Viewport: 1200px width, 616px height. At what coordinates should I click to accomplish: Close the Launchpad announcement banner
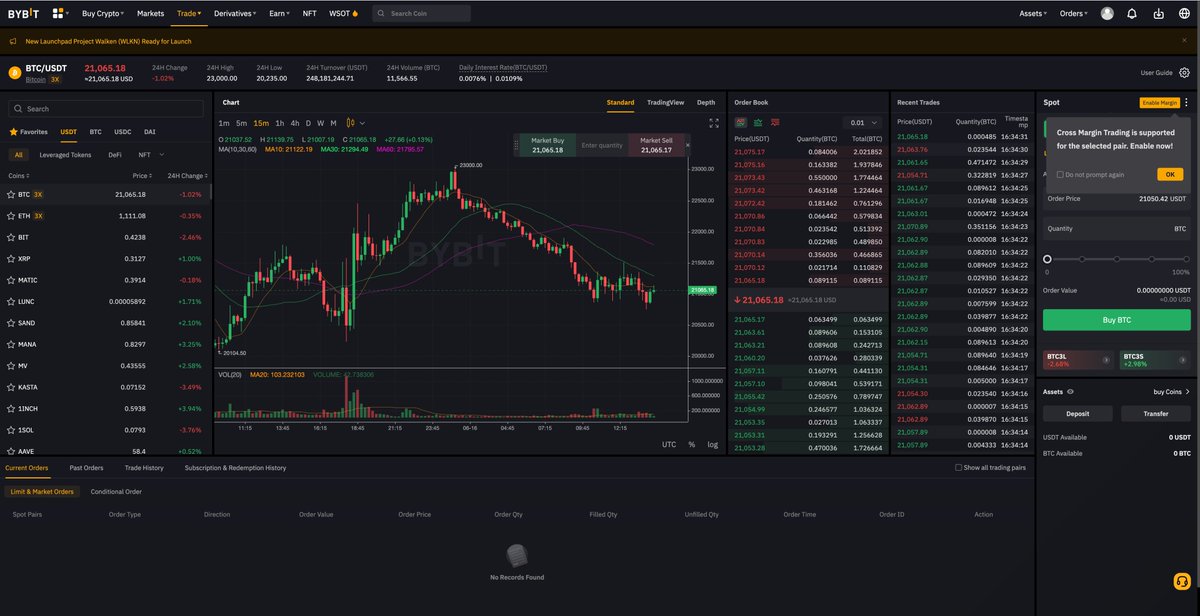1183,41
